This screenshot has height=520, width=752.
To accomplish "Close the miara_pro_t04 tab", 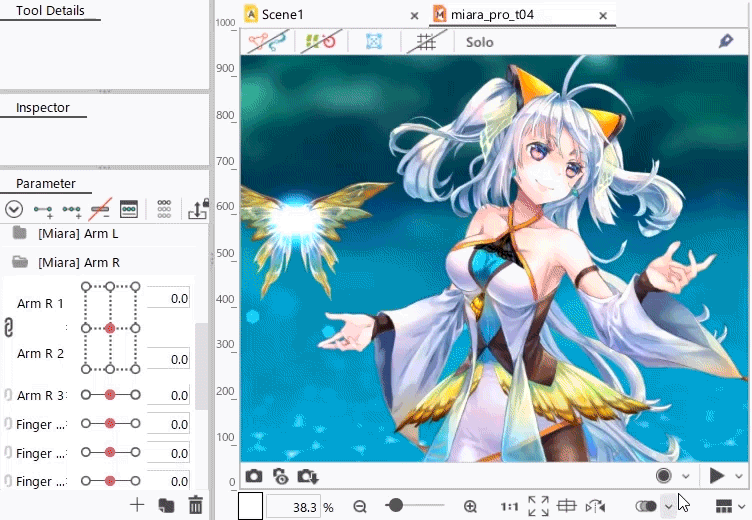I will click(603, 16).
